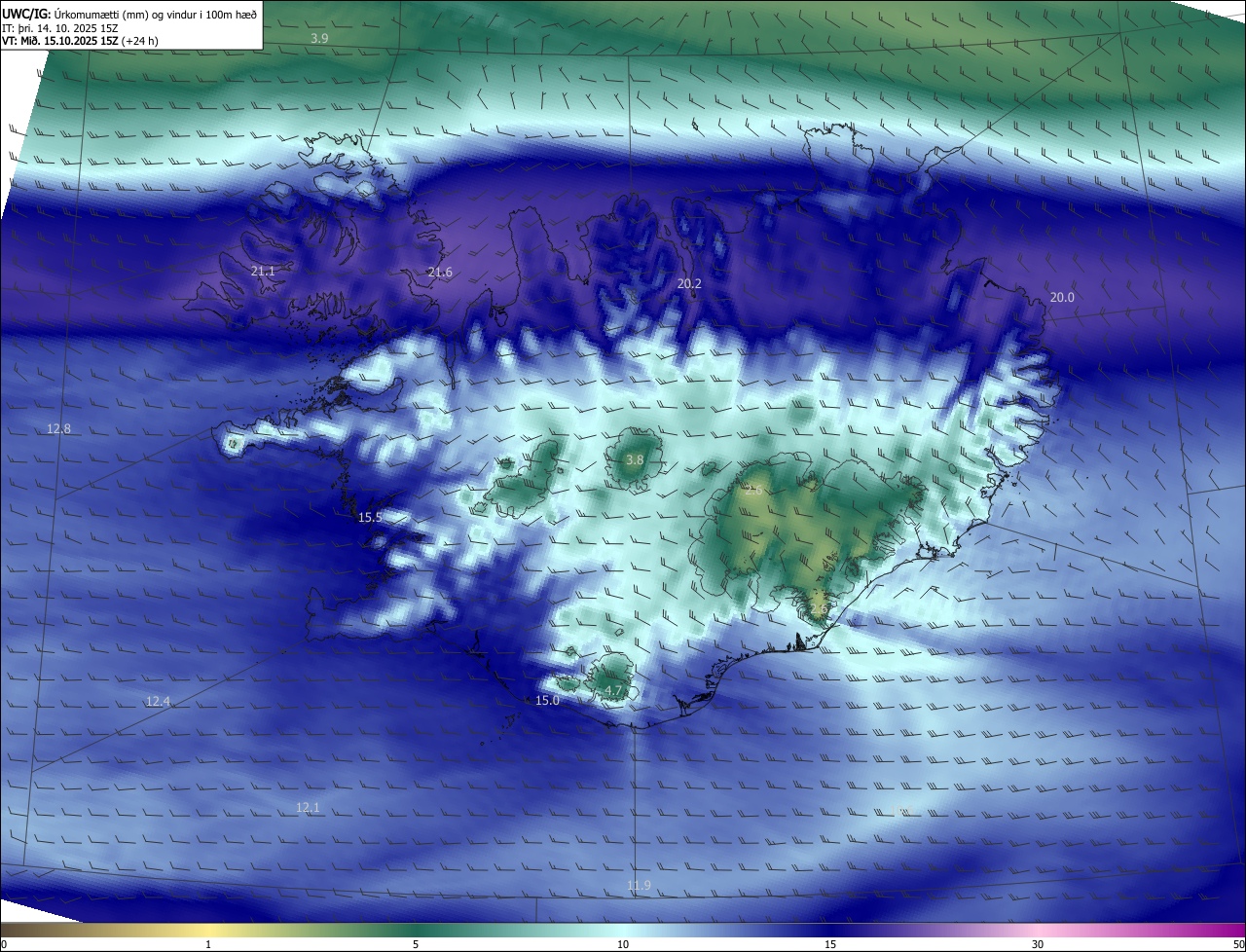This screenshot has width=1246, height=952.
Task: Click legend tick label 50
Action: (1239, 944)
